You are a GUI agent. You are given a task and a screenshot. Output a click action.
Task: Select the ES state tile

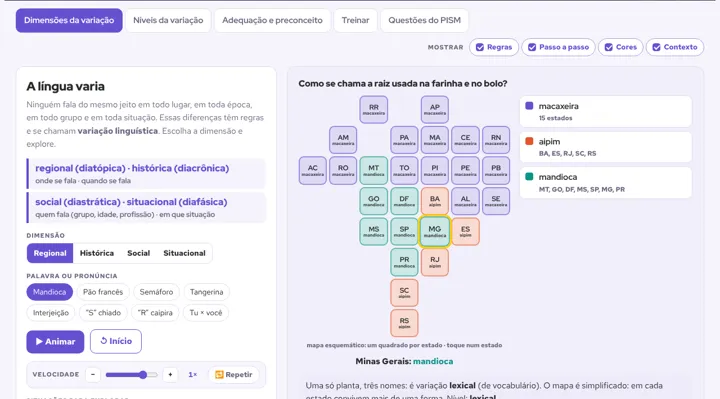coord(465,231)
